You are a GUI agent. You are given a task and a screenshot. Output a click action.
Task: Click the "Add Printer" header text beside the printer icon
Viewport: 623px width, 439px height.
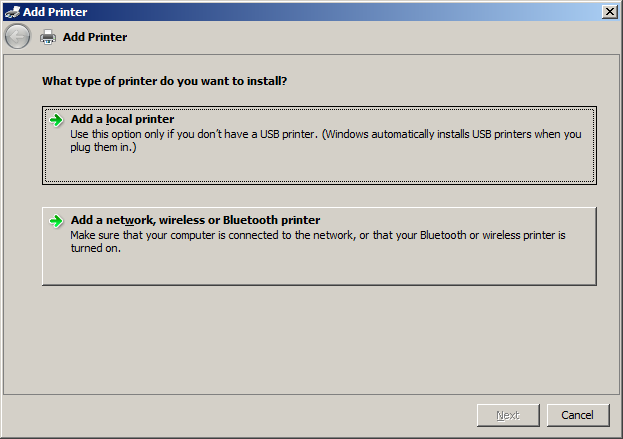tap(95, 37)
